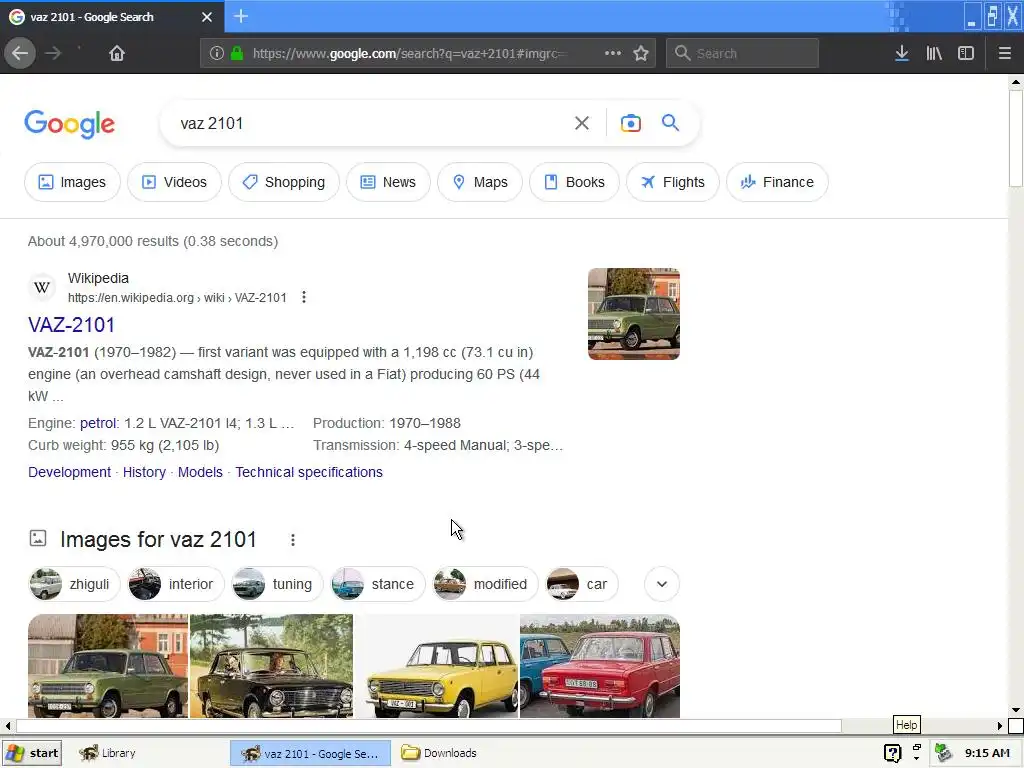The width and height of the screenshot is (1024, 768).
Task: Click the vertical scrollbar down arrow
Action: [1016, 710]
